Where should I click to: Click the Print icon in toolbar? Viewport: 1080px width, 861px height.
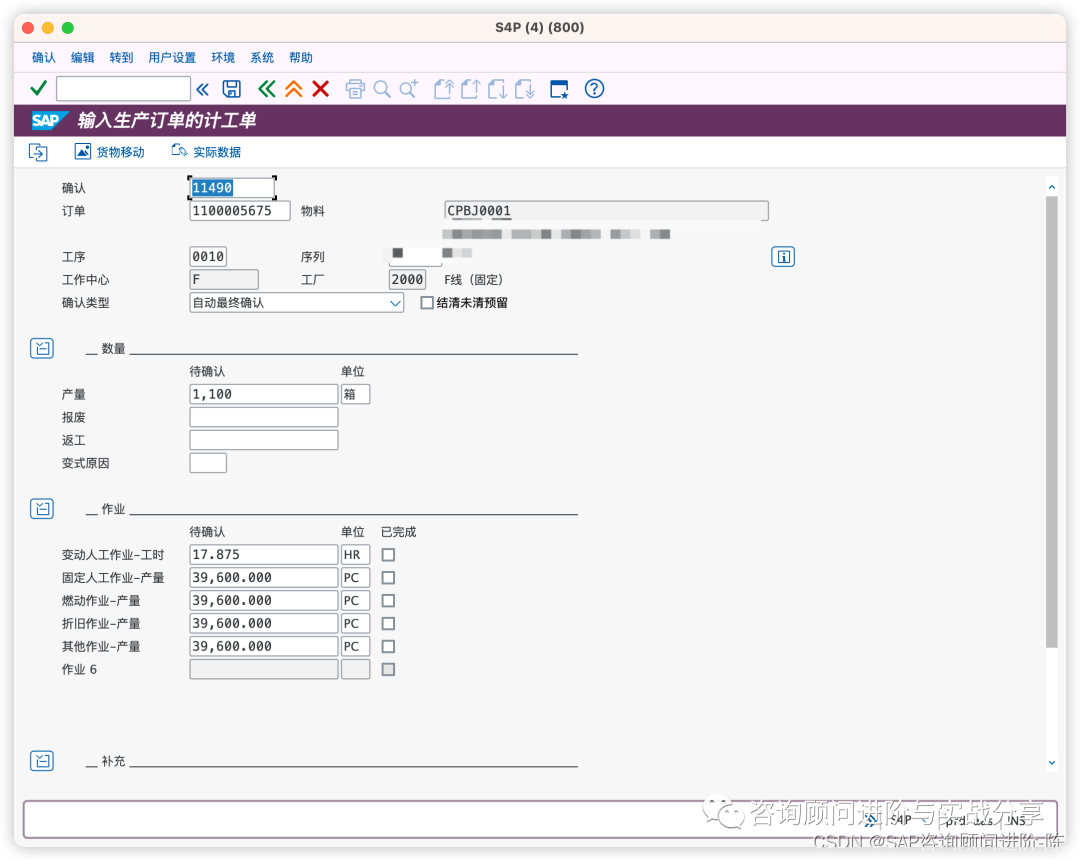point(355,89)
